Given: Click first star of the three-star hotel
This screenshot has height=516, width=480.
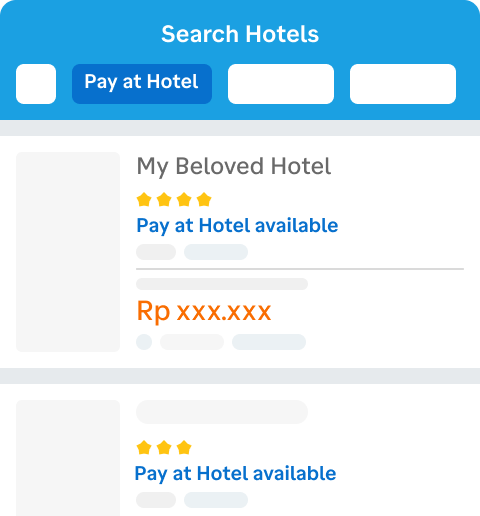Looking at the screenshot, I should click(x=144, y=448).
